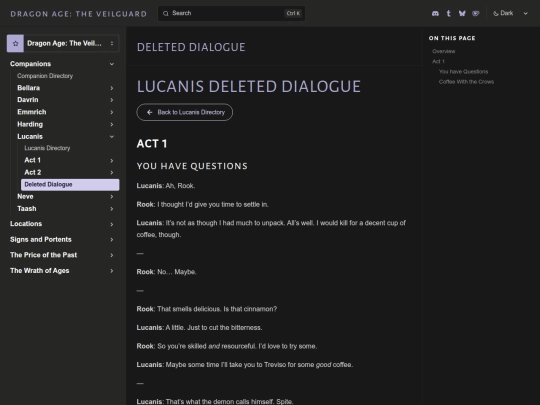Expand the Signs and Portents chevron
This screenshot has height=405, width=540.
click(x=112, y=240)
